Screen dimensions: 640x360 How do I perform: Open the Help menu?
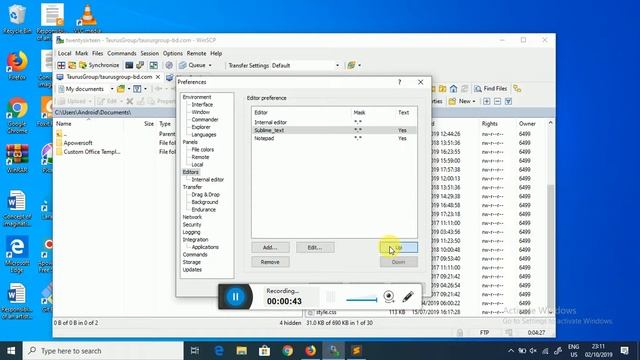216,53
